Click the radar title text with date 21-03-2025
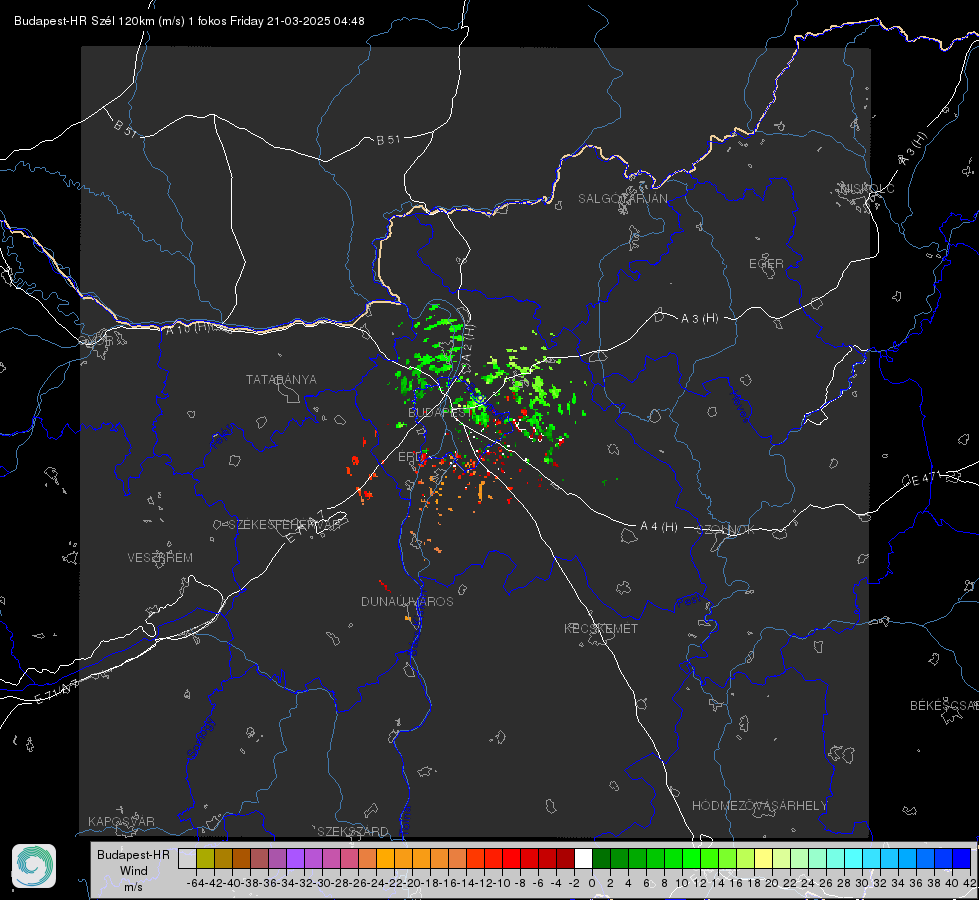Viewport: 979px width, 900px height. point(189,21)
